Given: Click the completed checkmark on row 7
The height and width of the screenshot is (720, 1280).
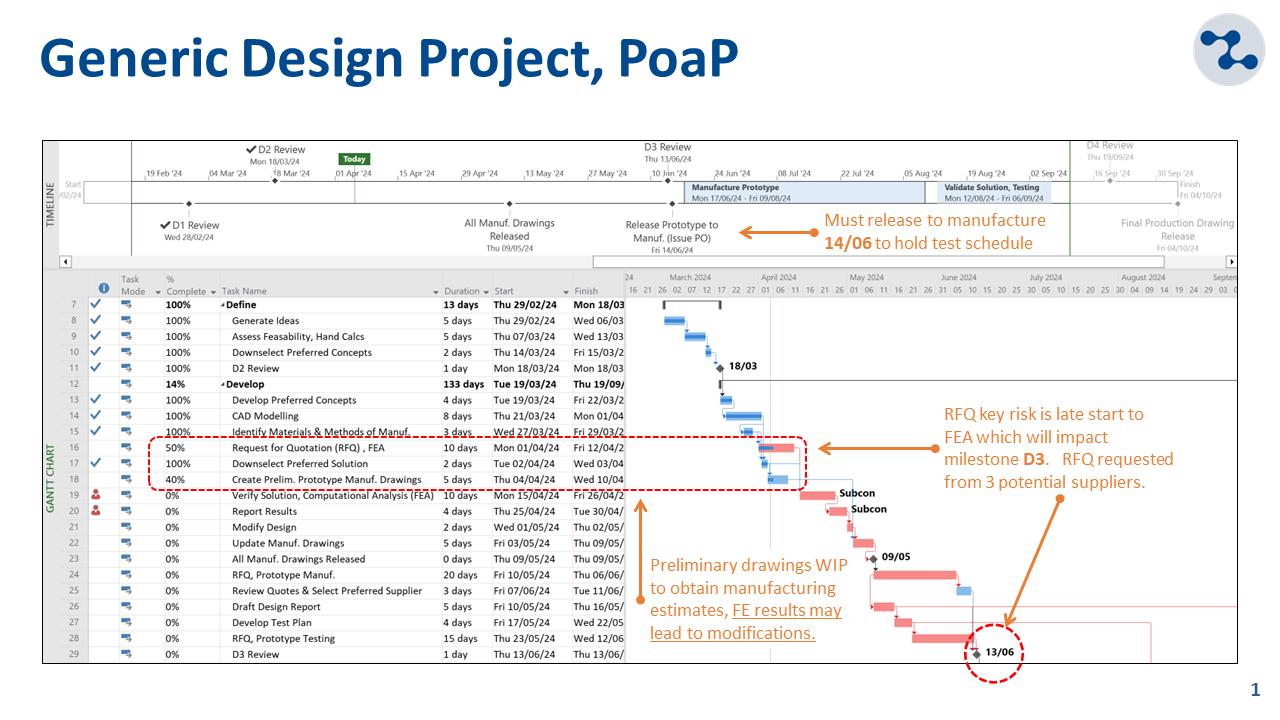Looking at the screenshot, I should [x=96, y=304].
